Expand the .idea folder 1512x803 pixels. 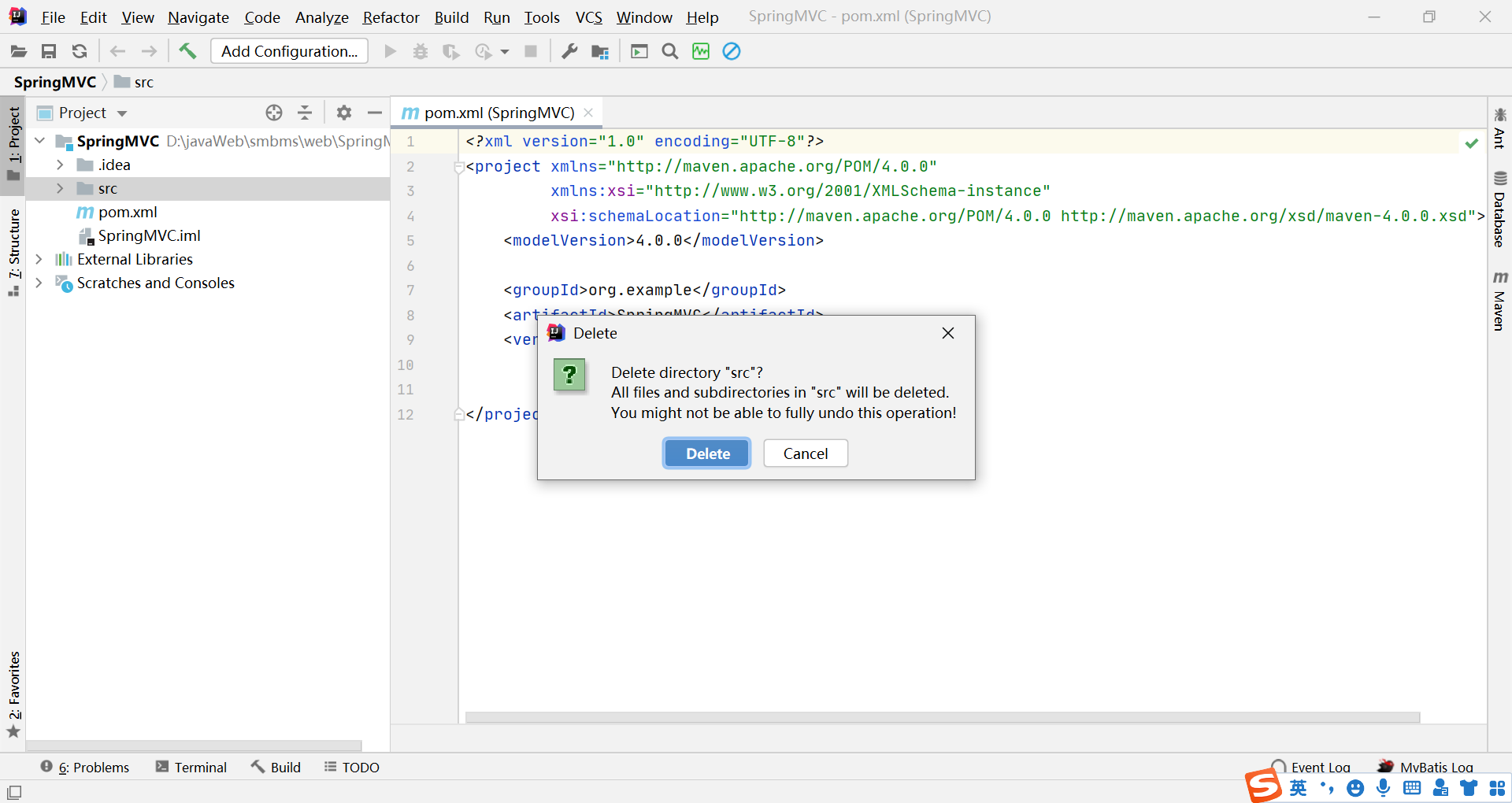pos(60,165)
